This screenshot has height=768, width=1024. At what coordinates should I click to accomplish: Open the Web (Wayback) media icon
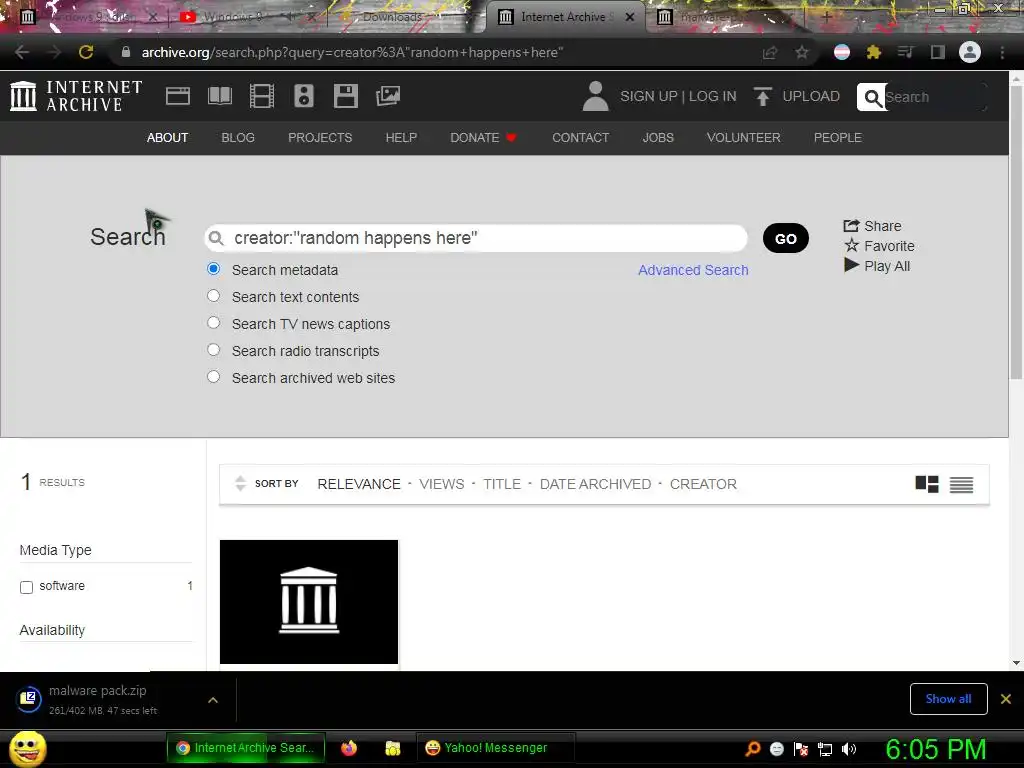(178, 96)
